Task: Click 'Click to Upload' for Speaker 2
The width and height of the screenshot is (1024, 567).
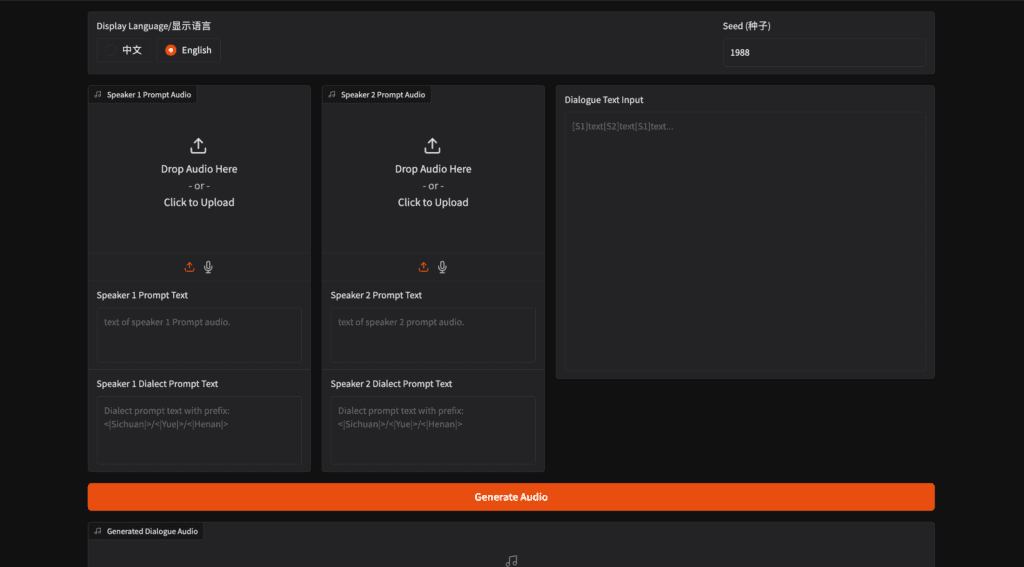Action: coord(432,202)
